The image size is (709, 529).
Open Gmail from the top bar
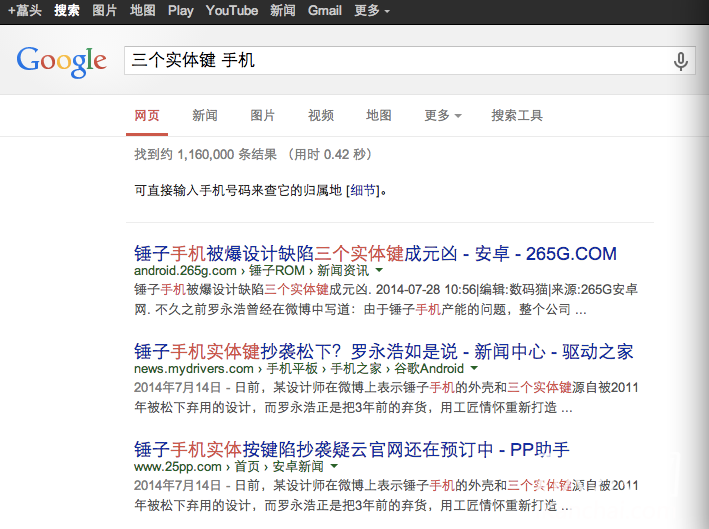[325, 11]
